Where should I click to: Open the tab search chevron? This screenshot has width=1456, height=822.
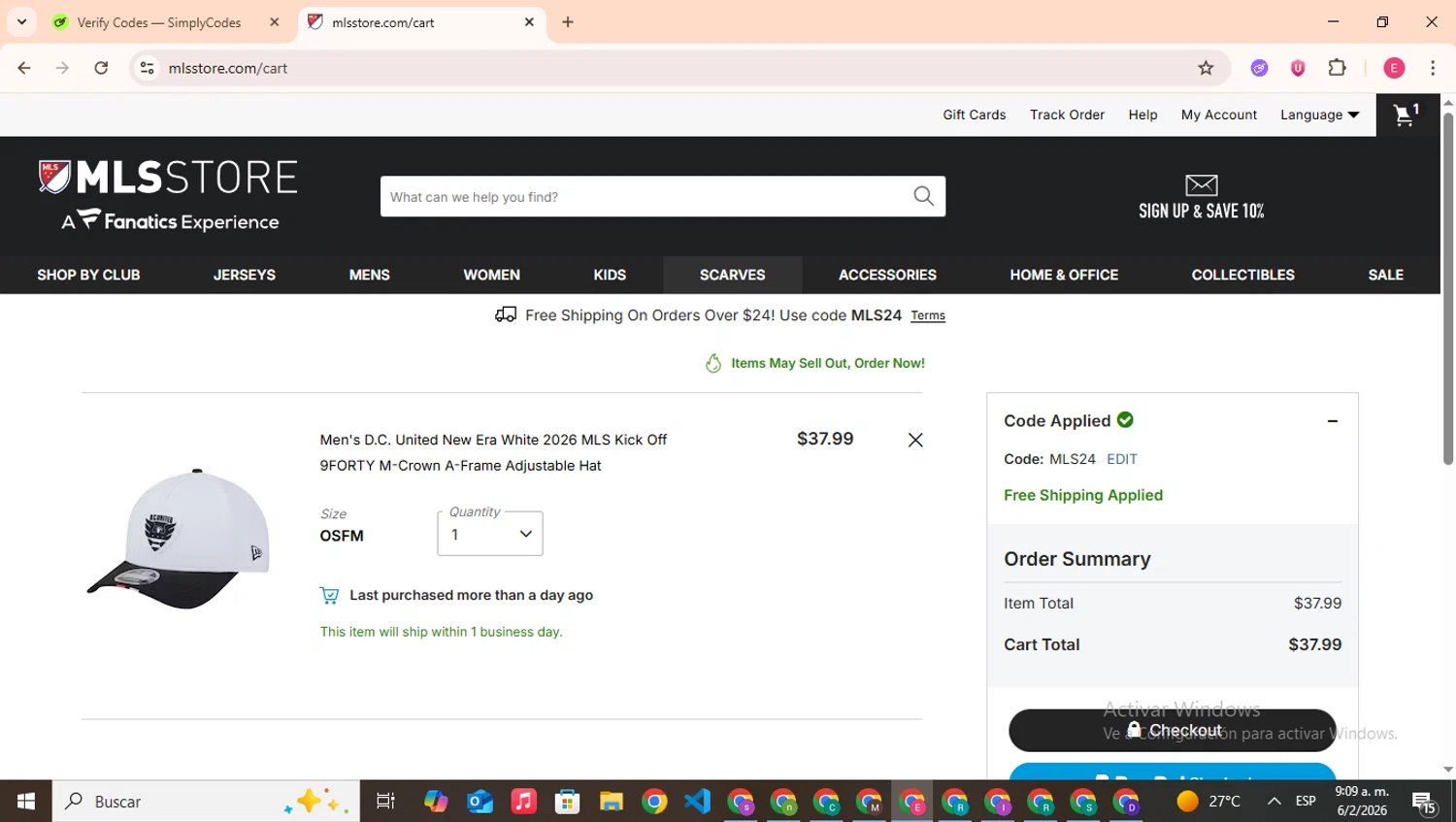21,22
